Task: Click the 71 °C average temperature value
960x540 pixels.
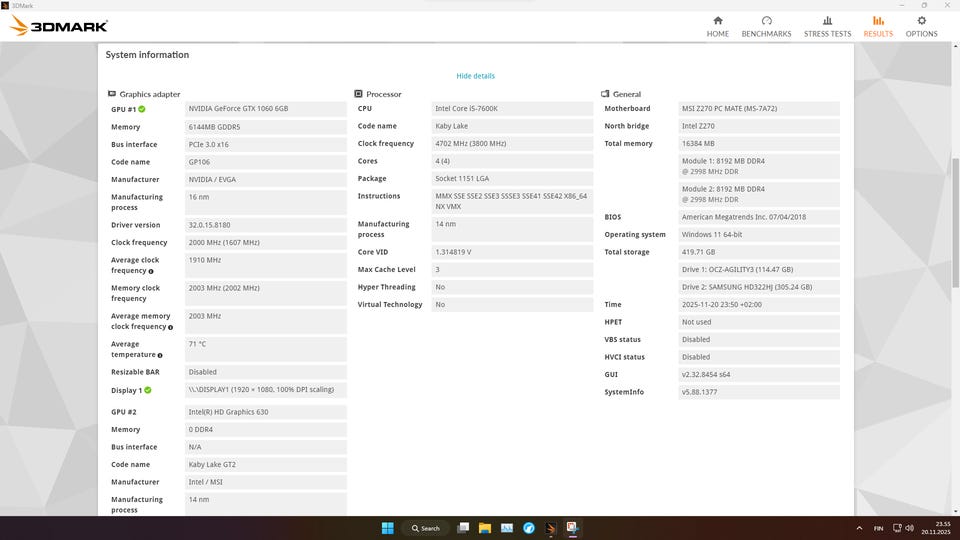Action: click(x=265, y=350)
